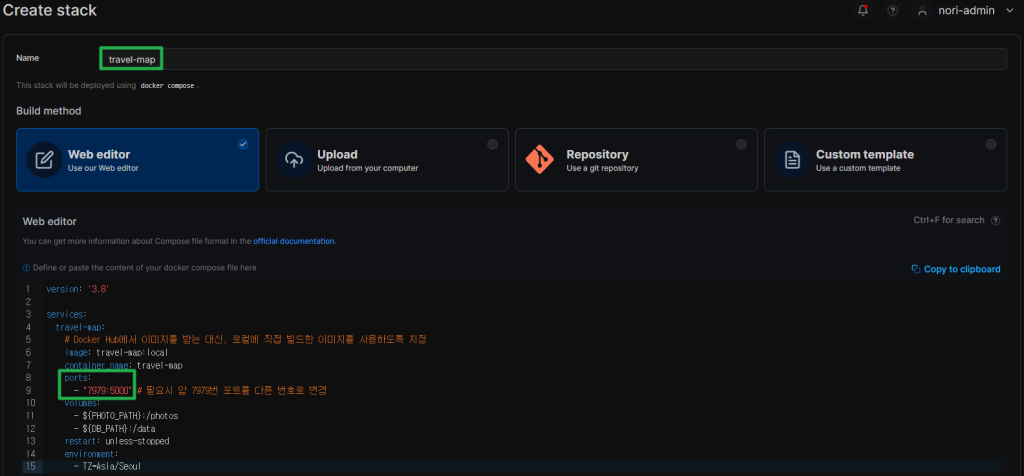Open the official documentation link
The height and width of the screenshot is (476, 1024).
[294, 241]
